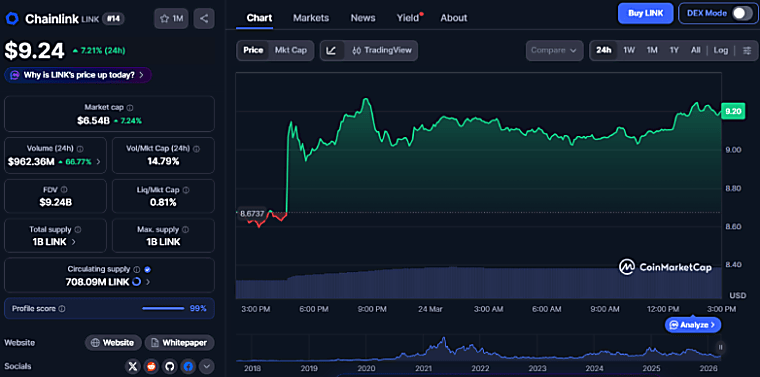This screenshot has width=760, height=377.
Task: Open the About tab
Action: click(x=454, y=18)
